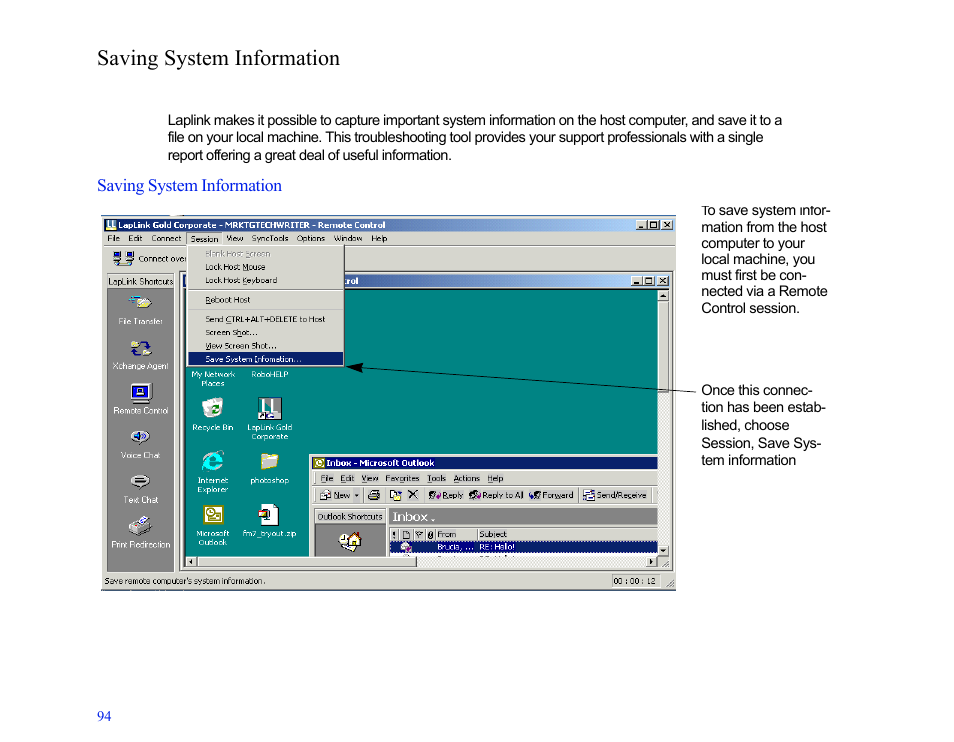Sort messages by the From column header
Viewport: 954px width, 742px height.
(x=456, y=534)
